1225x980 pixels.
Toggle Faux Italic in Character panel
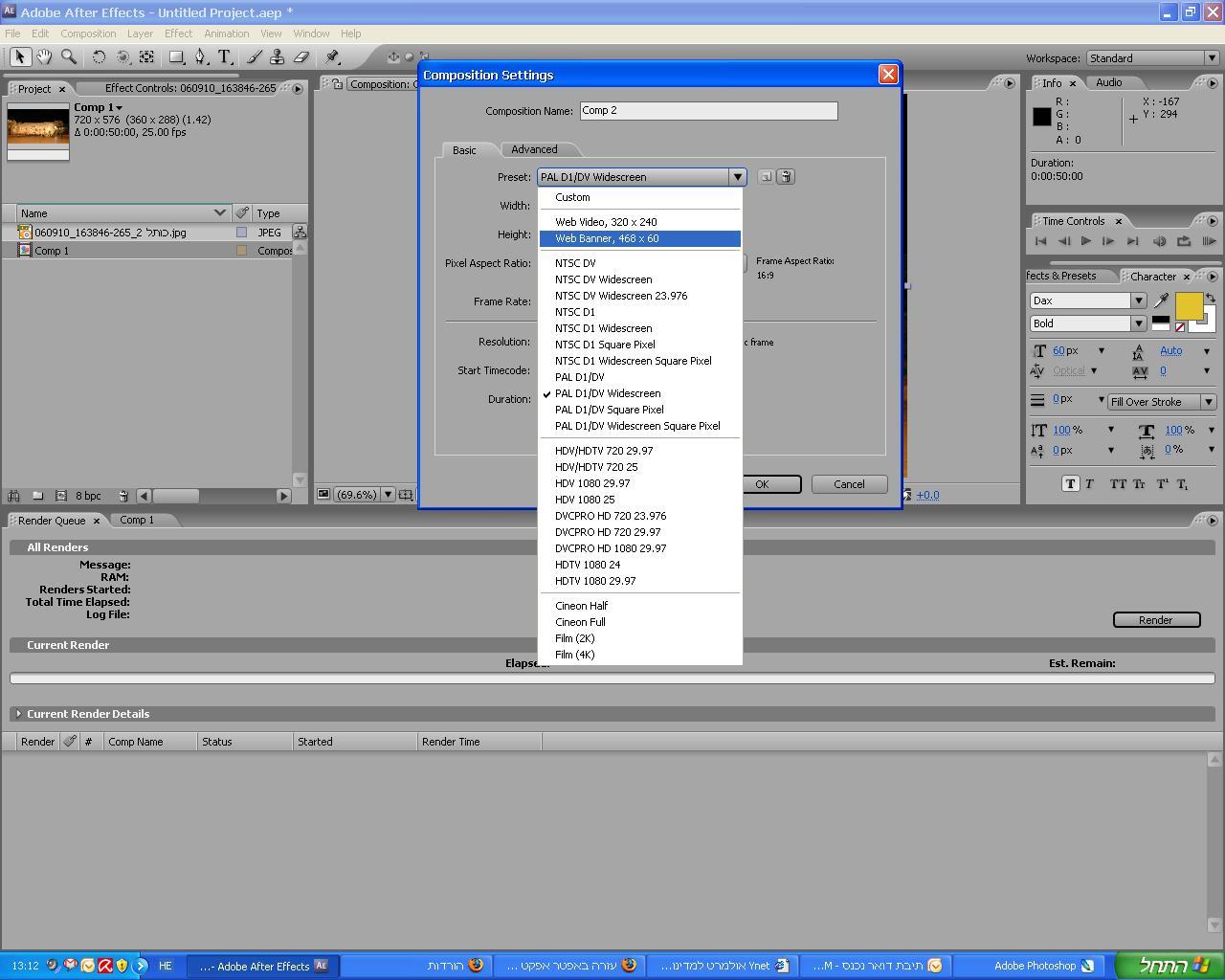coord(1090,484)
